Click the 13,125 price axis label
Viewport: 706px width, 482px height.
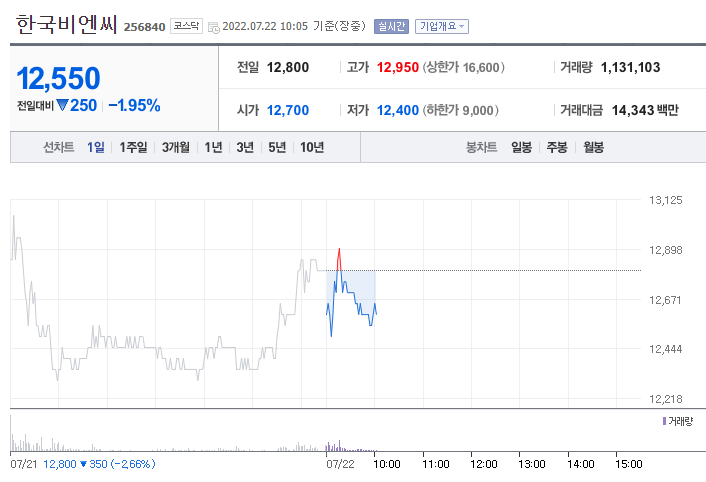tap(665, 200)
